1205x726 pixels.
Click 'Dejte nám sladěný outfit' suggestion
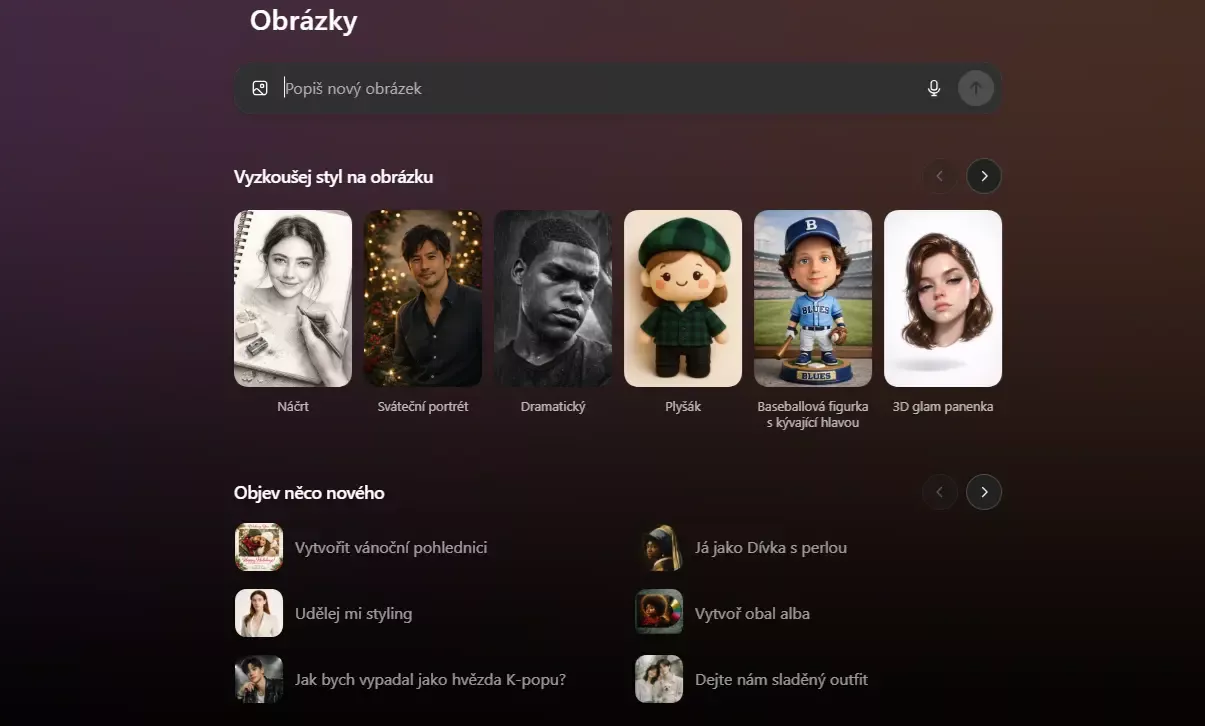[780, 679]
